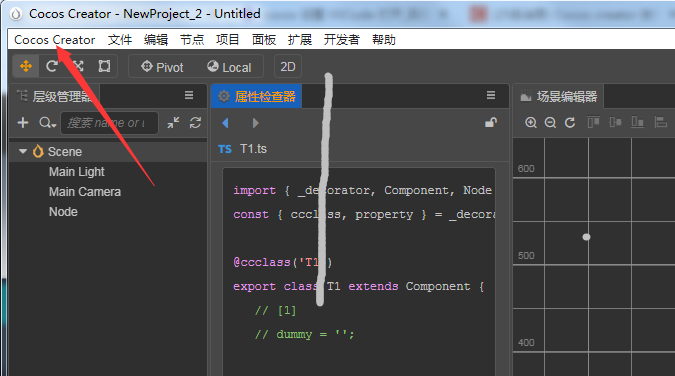Select the Move transform tool
675x376 pixels.
26,66
